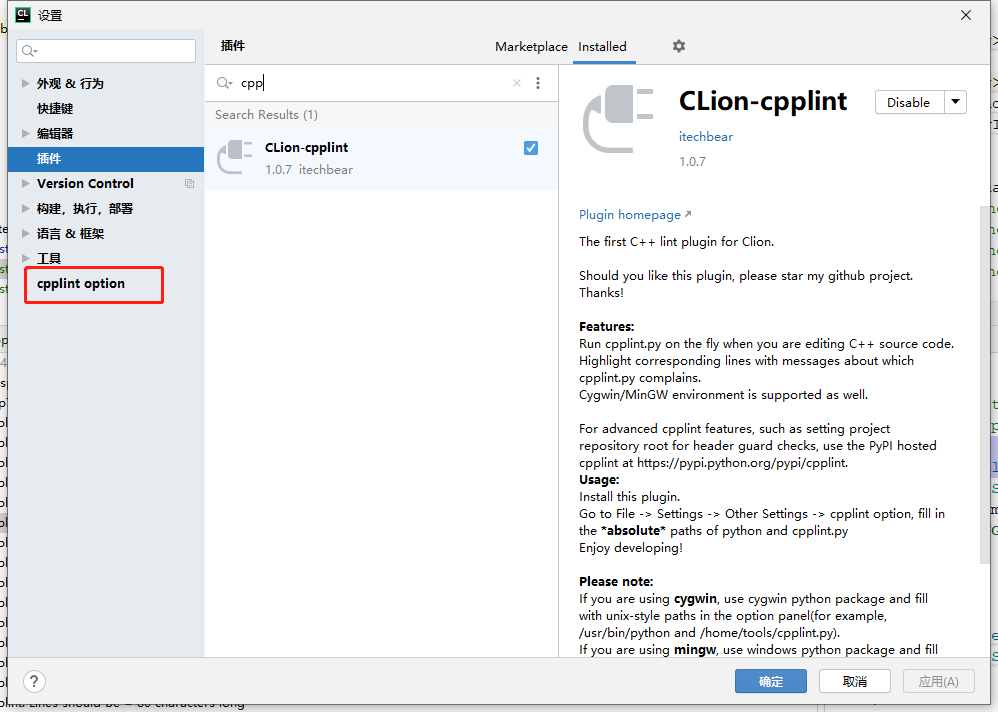Select the CLion-cpplint search result row
This screenshot has width=998, height=712.
point(381,158)
